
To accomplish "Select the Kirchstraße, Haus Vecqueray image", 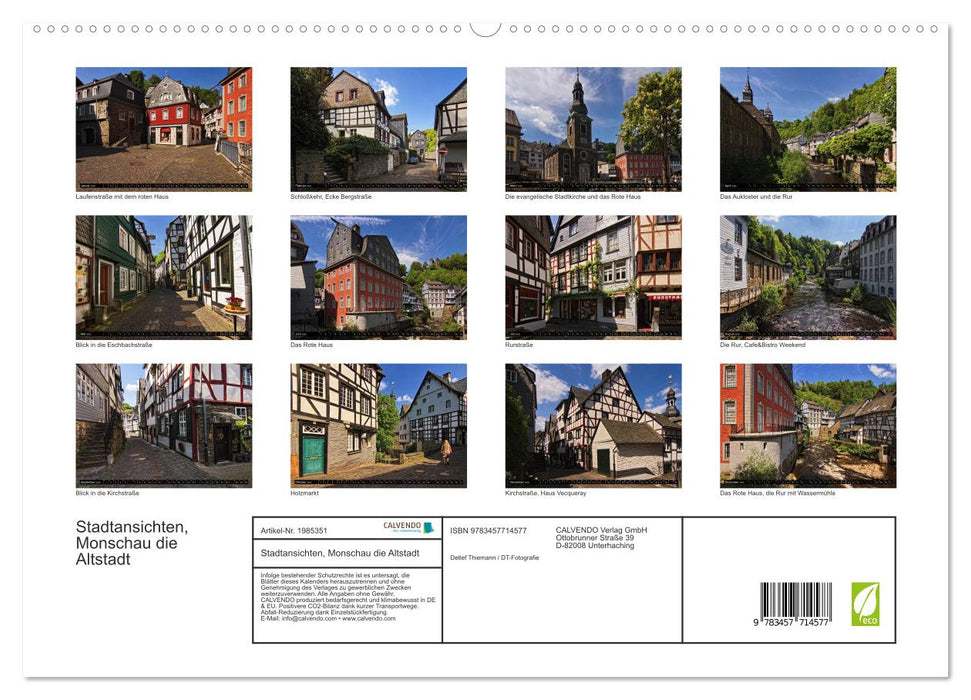I will tap(593, 424).
